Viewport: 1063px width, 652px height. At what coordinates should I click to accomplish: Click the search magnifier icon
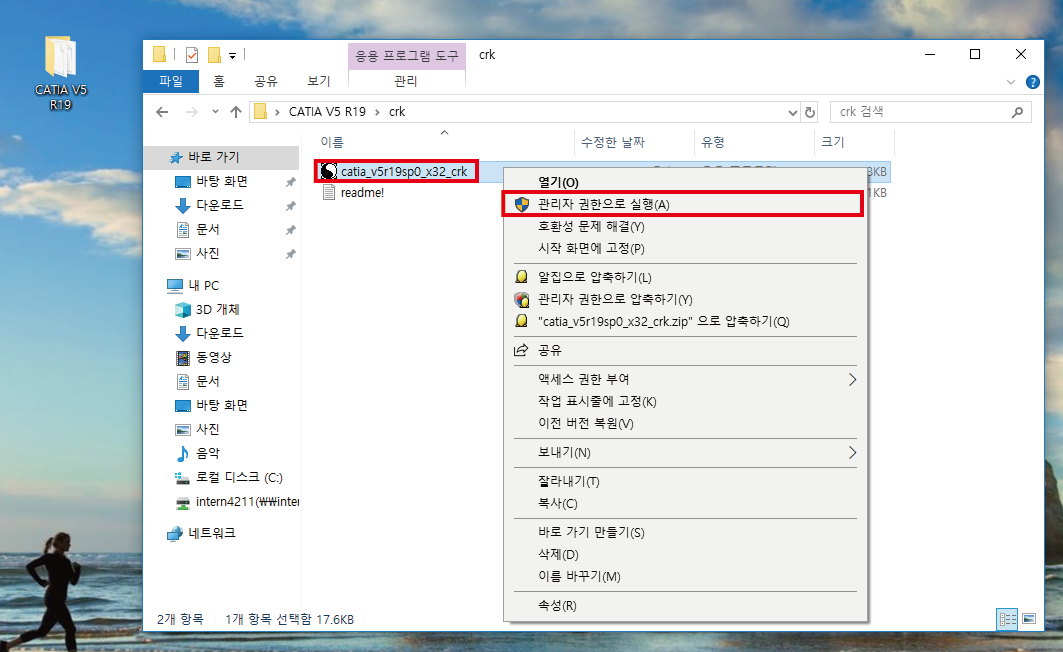(1017, 112)
